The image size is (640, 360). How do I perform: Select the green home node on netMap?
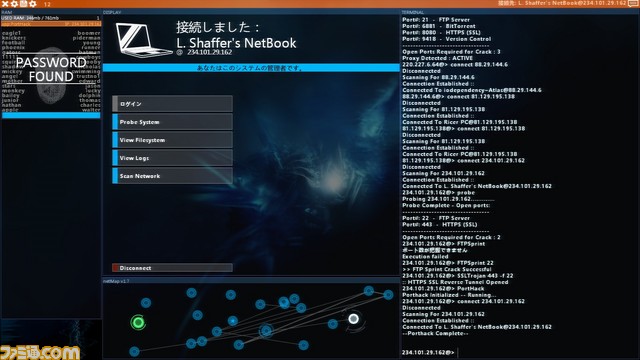point(138,322)
